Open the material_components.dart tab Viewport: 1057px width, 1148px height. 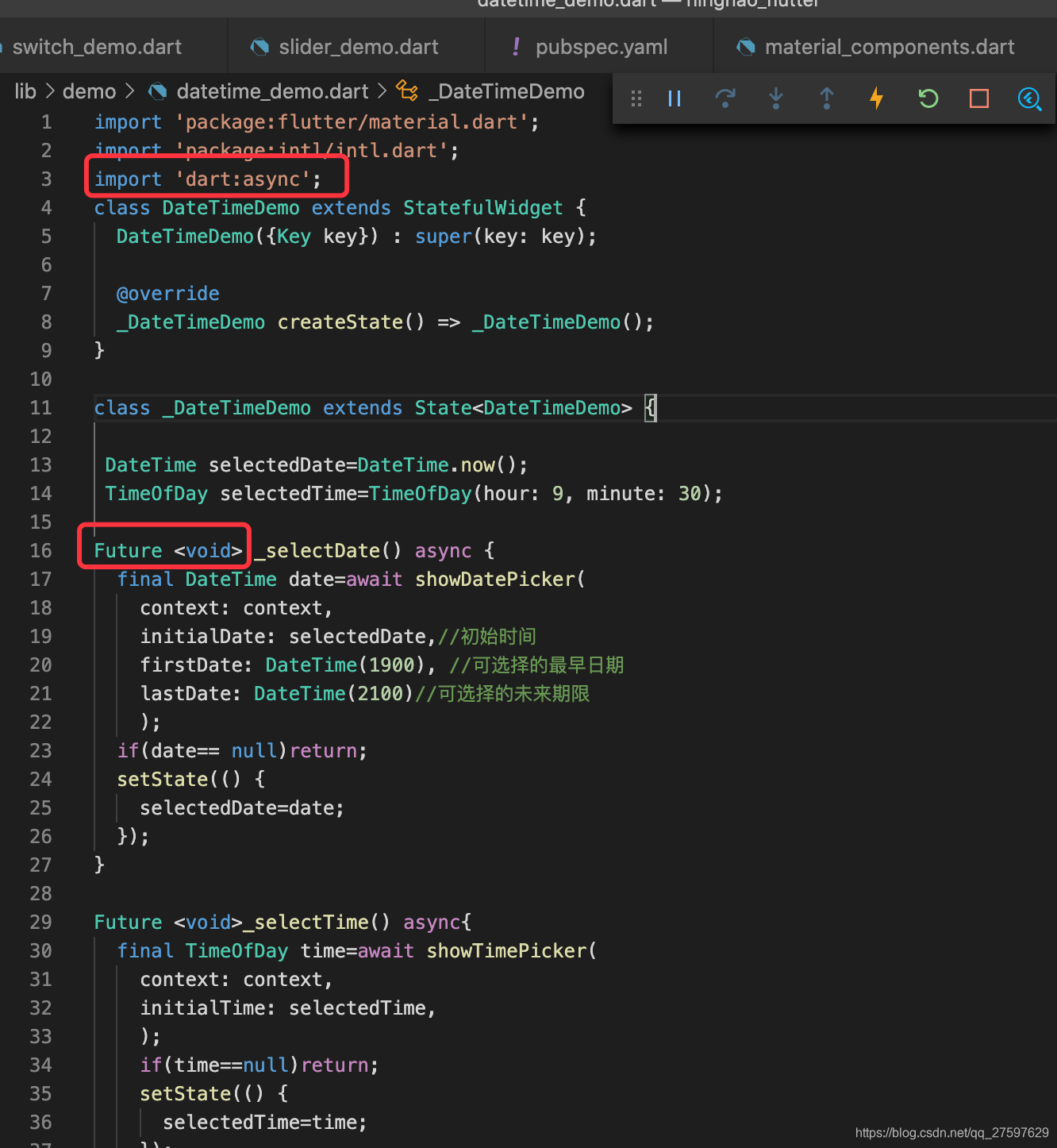[x=890, y=47]
